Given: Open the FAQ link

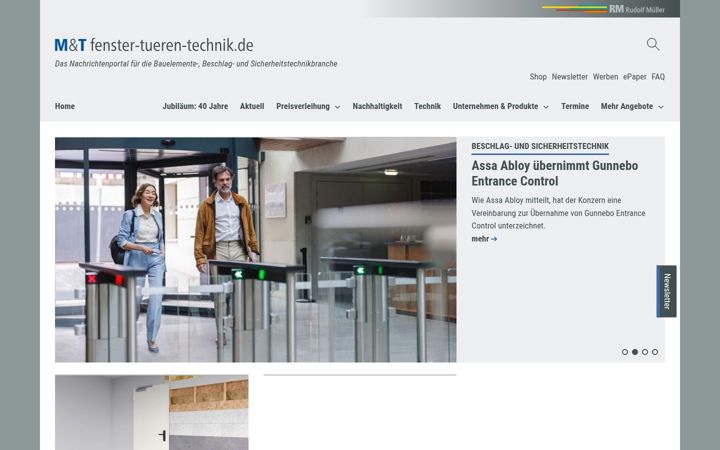Looking at the screenshot, I should coord(658,77).
